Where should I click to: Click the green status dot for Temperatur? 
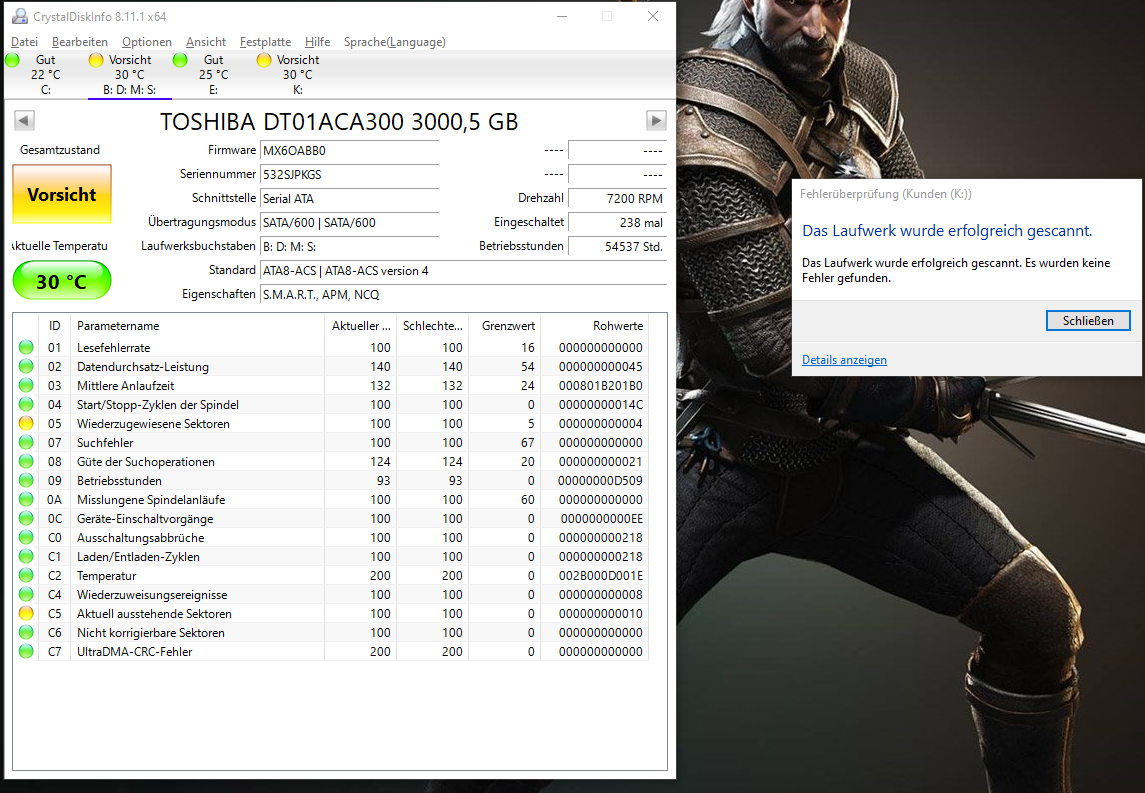[26, 575]
